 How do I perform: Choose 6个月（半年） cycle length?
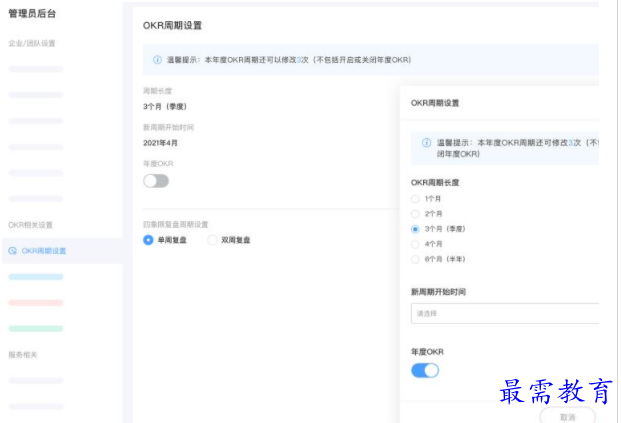[x=415, y=259]
